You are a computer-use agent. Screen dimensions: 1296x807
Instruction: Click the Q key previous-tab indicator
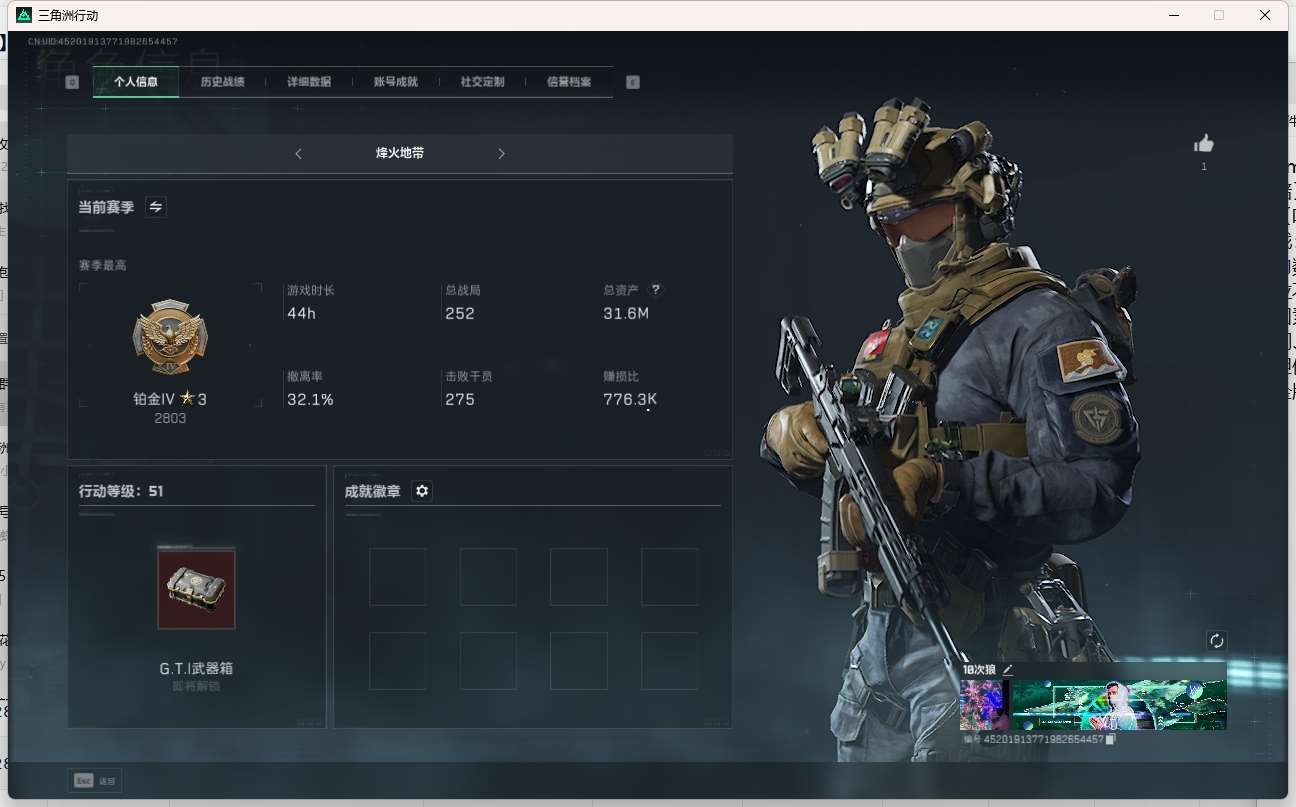[x=72, y=82]
